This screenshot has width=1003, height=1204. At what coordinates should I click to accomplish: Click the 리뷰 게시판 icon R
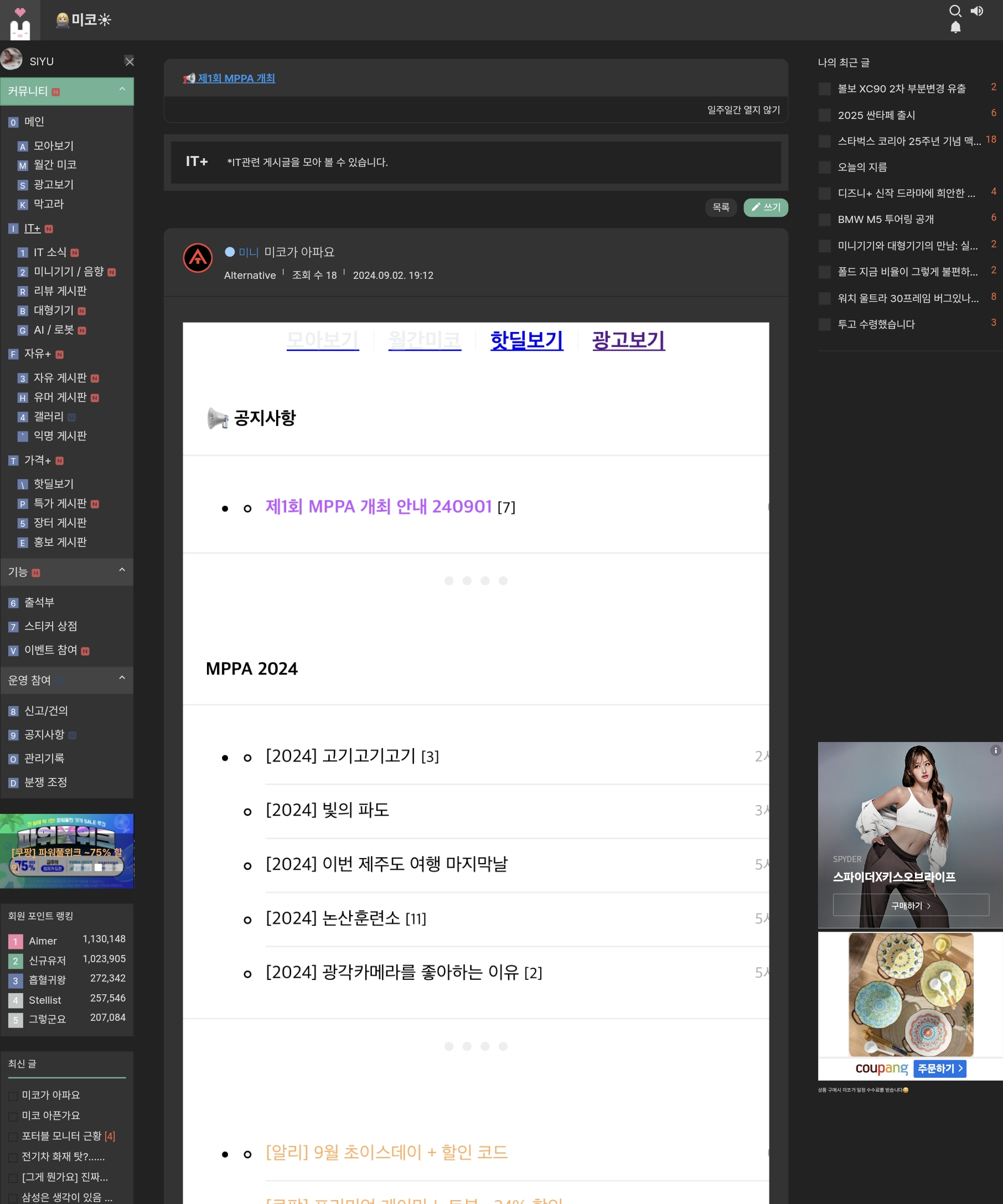coord(23,291)
